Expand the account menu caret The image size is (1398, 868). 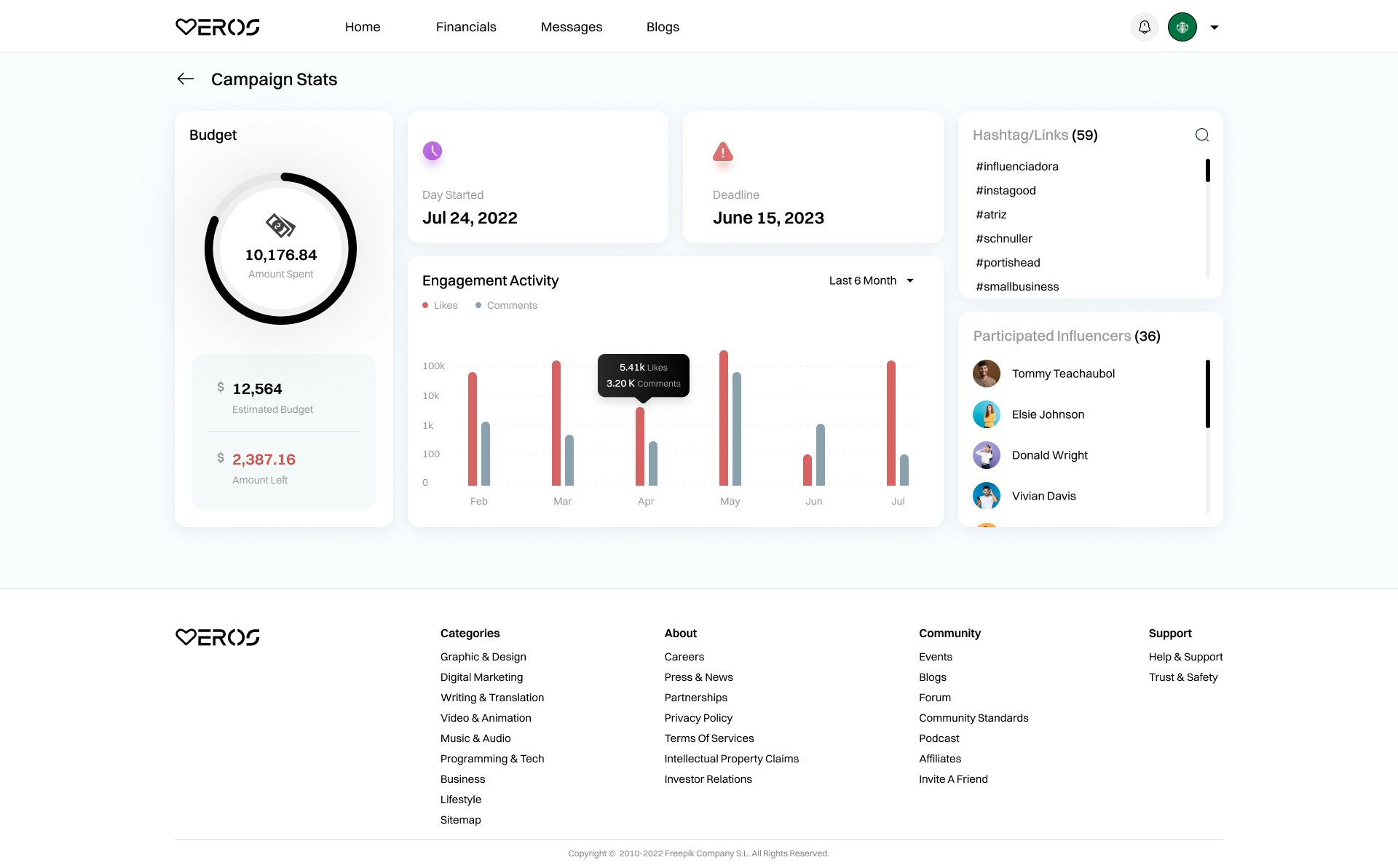click(x=1214, y=28)
